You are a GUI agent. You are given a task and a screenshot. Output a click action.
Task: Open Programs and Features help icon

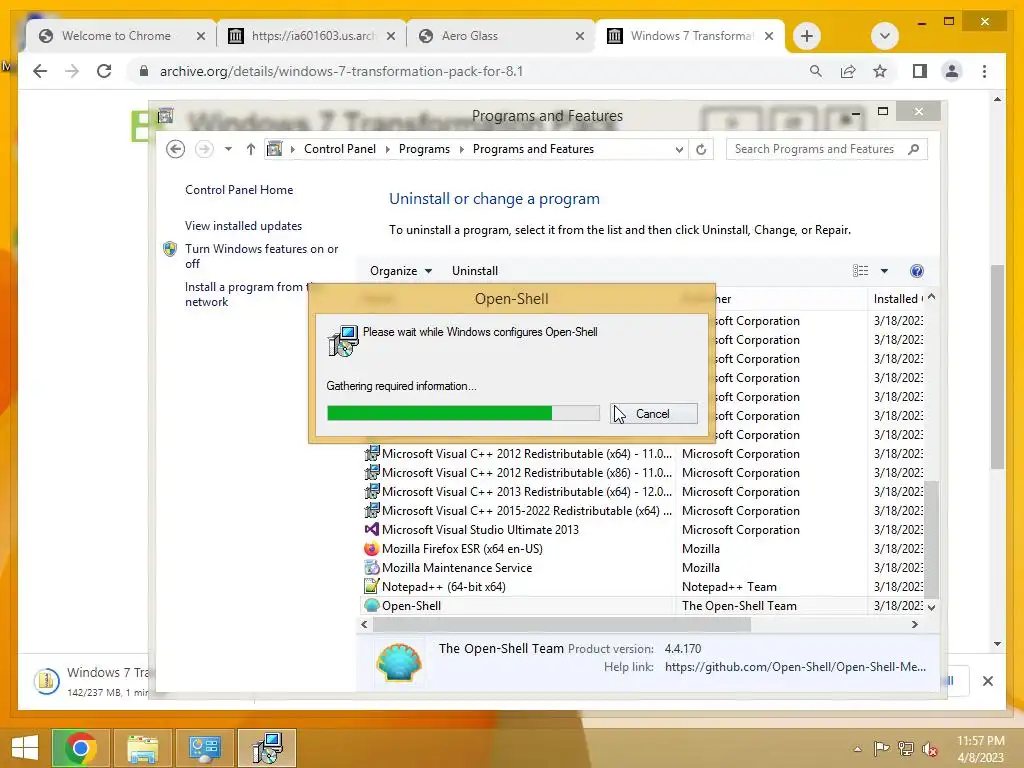coord(917,271)
